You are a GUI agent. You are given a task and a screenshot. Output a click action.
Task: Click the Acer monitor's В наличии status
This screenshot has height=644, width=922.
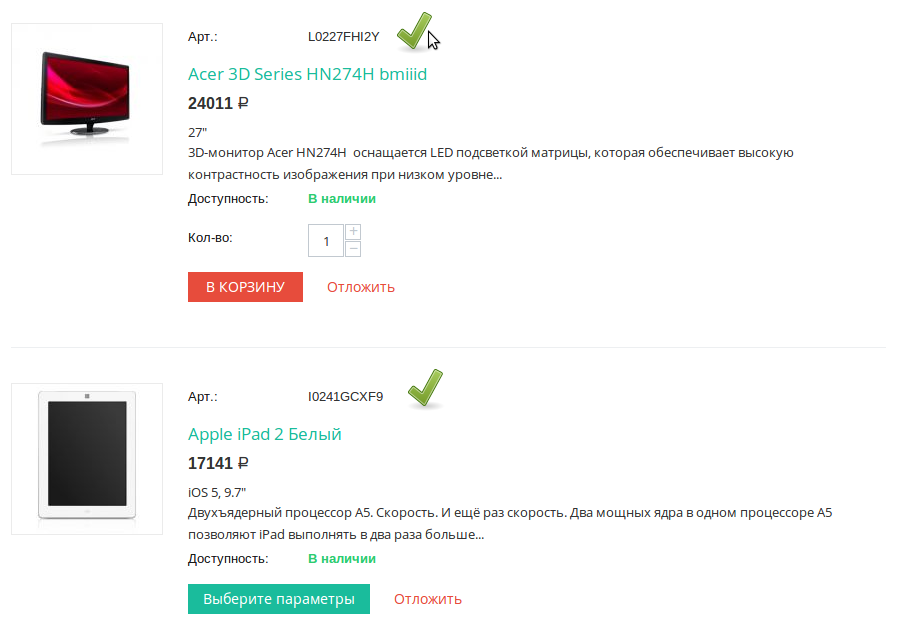click(342, 198)
